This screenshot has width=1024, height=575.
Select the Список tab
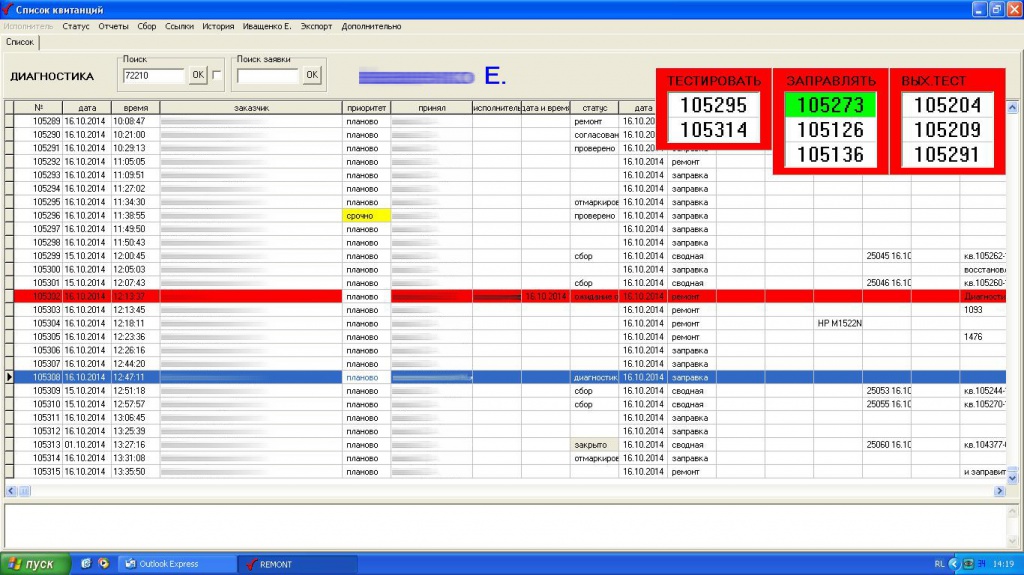coord(19,42)
